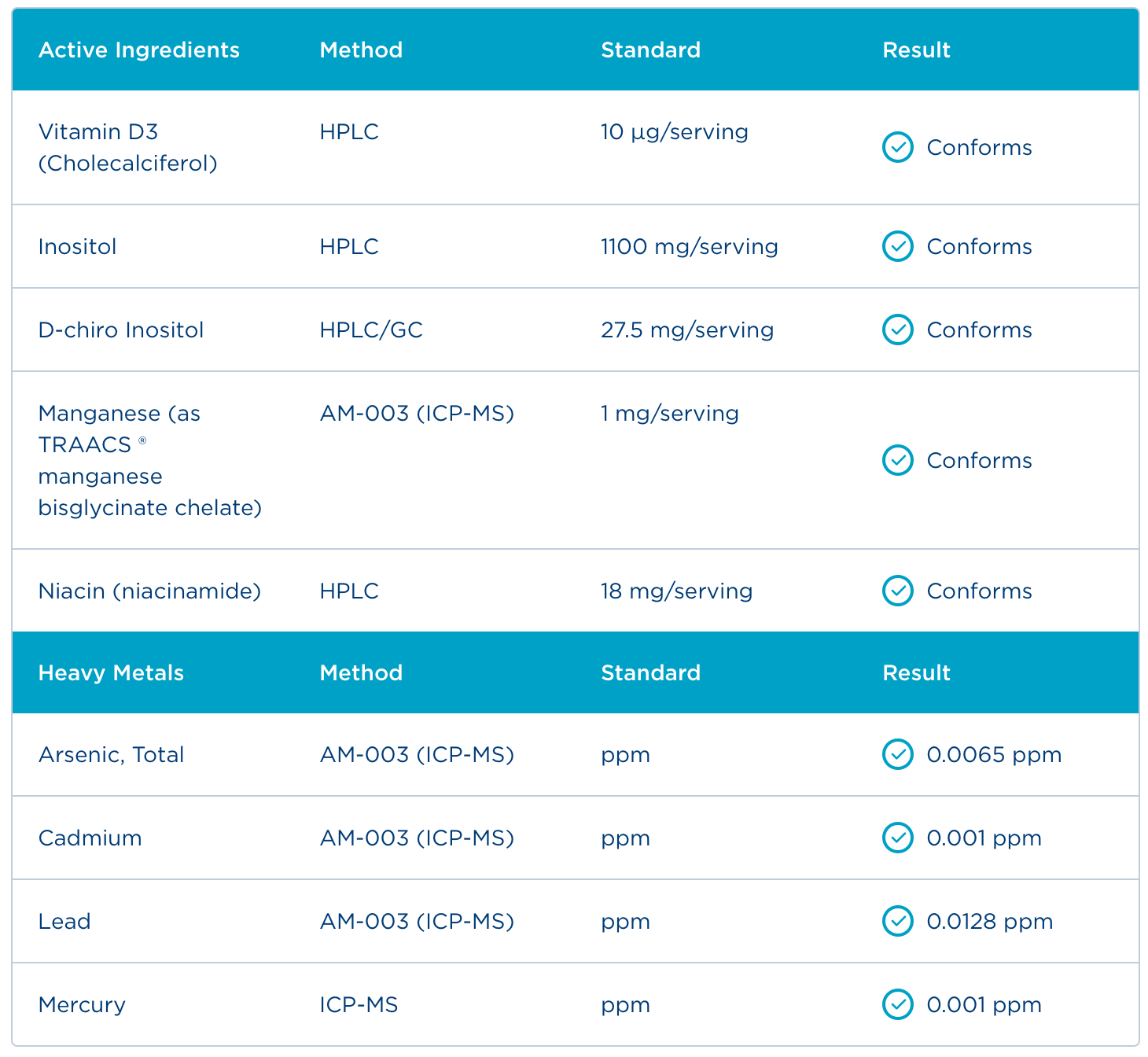Click the Manganese bisglycinate chelate ingredient text
Image resolution: width=1148 pixels, height=1057 pixels.
pyautogui.click(x=149, y=460)
